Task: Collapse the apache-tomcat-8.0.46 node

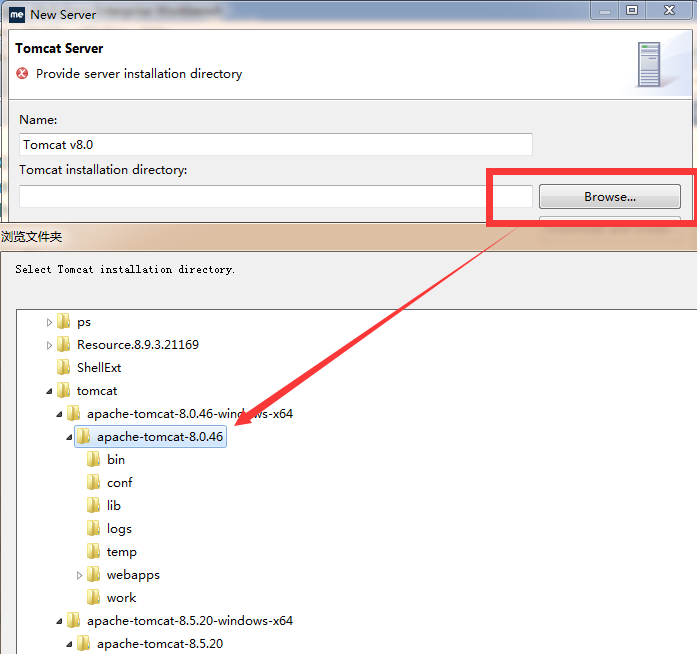Action: point(69,437)
